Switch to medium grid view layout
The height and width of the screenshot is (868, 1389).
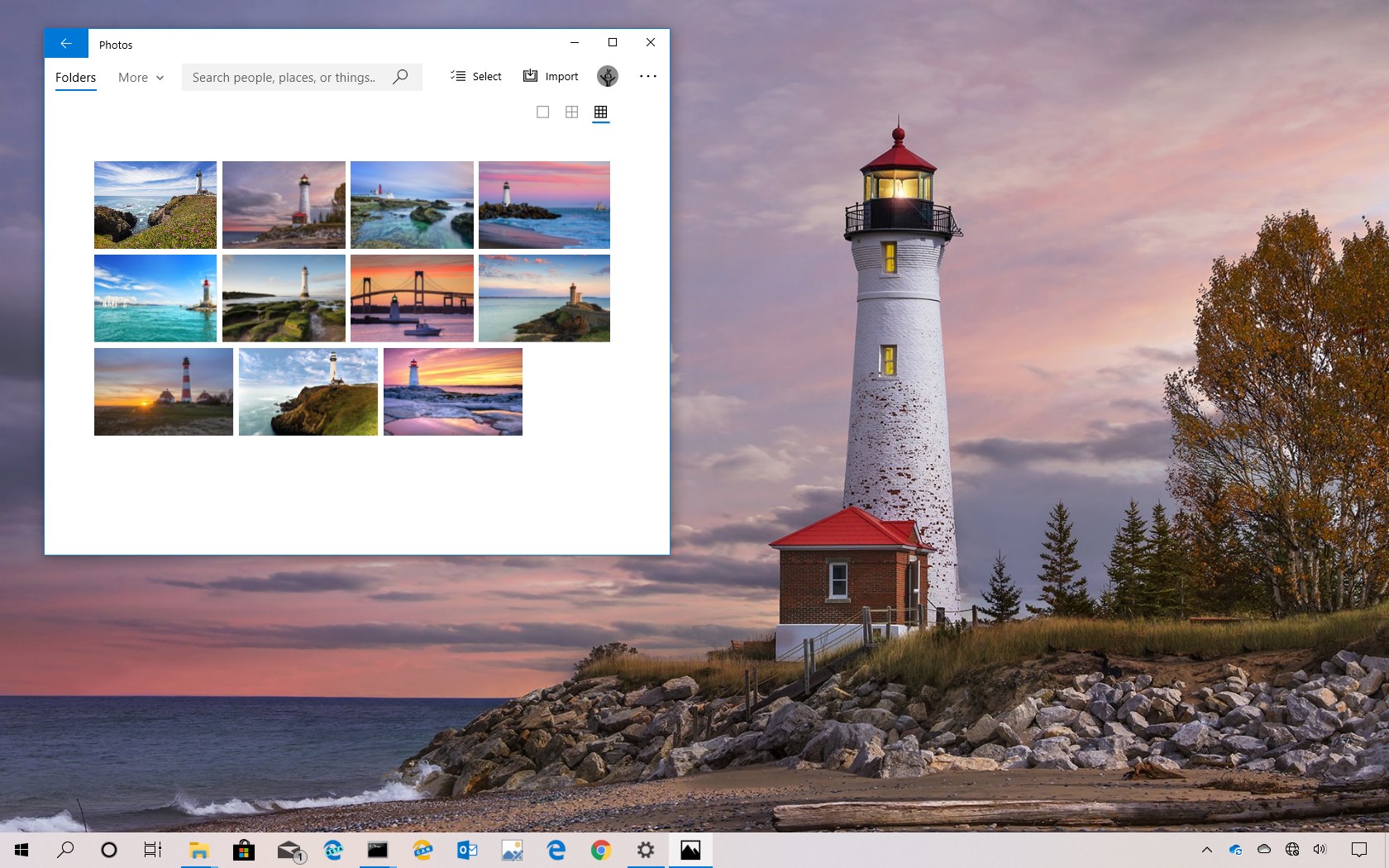pos(571,112)
